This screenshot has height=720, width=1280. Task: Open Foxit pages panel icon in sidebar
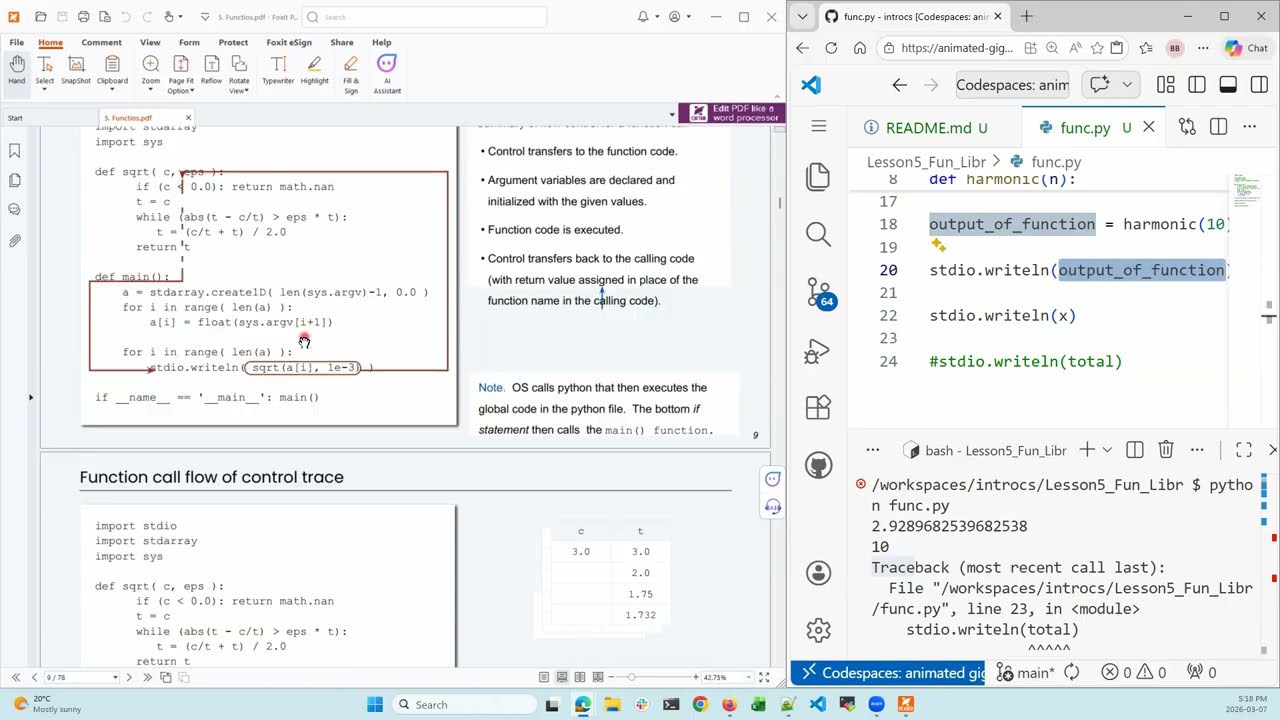point(15,180)
